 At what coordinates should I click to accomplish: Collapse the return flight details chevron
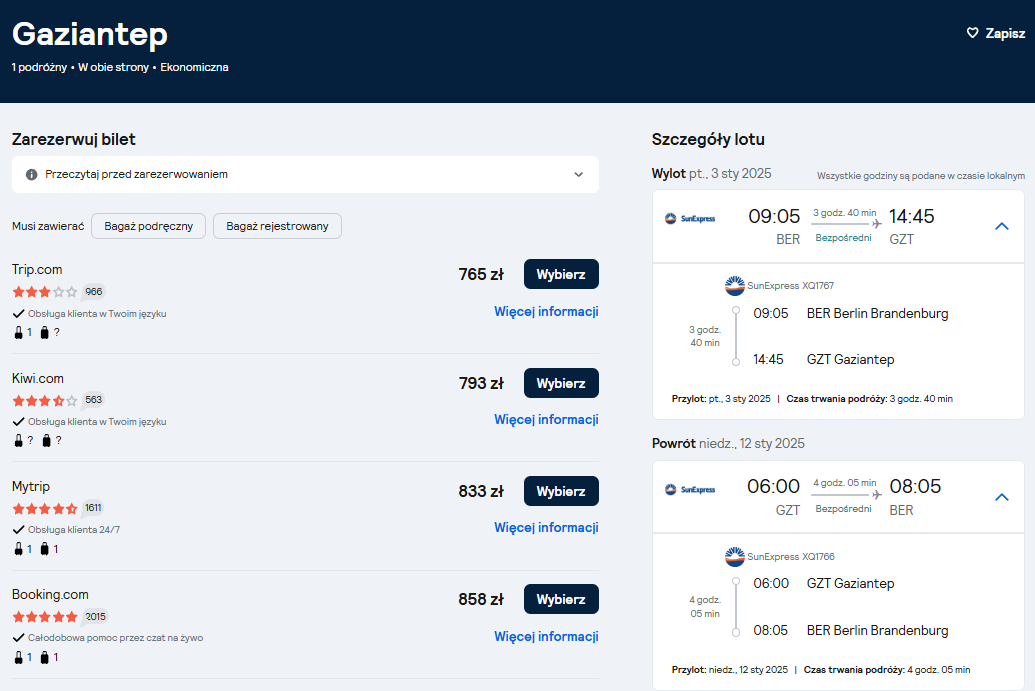[1001, 497]
